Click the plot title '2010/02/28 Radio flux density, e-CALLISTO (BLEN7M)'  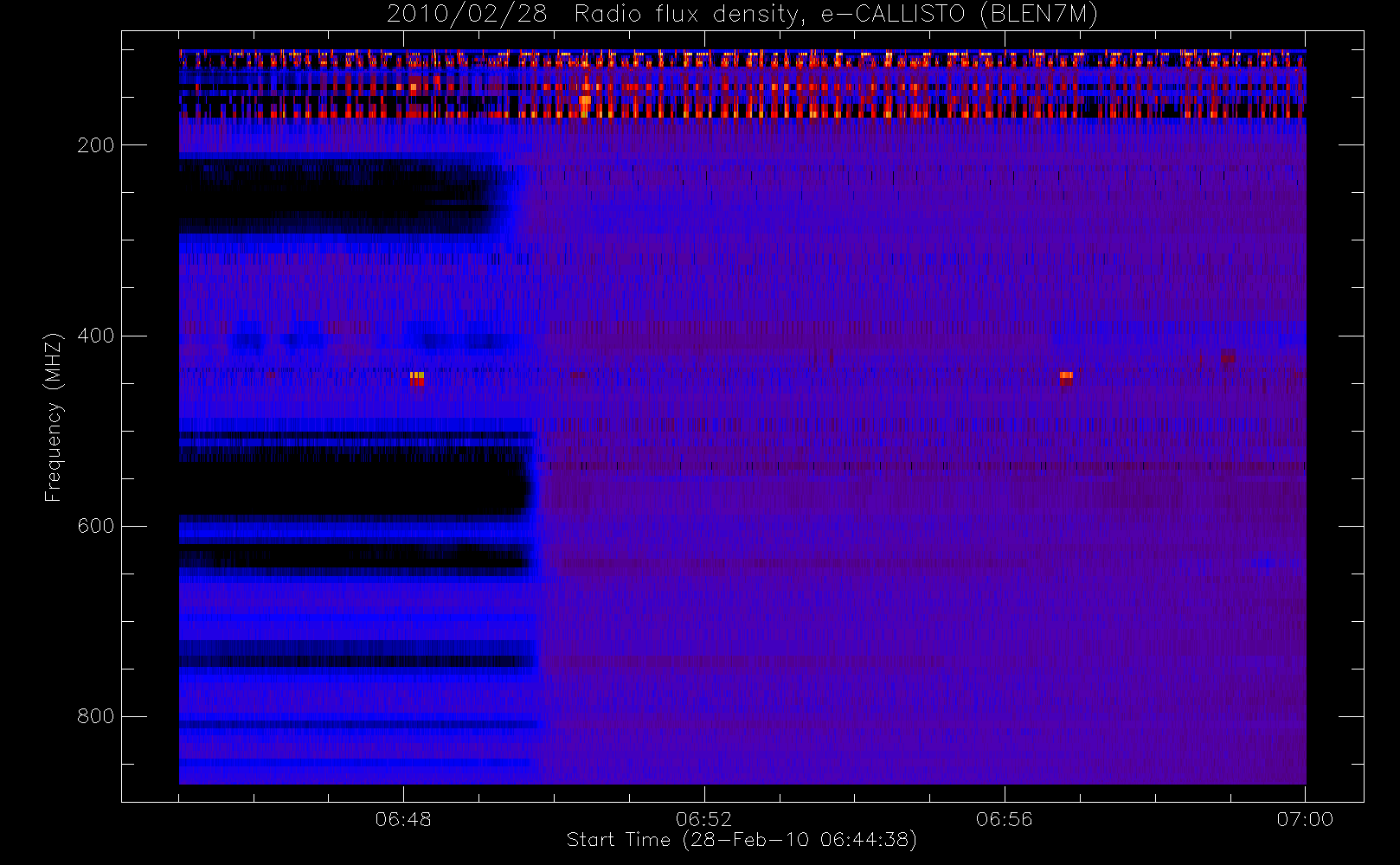pyautogui.click(x=742, y=15)
